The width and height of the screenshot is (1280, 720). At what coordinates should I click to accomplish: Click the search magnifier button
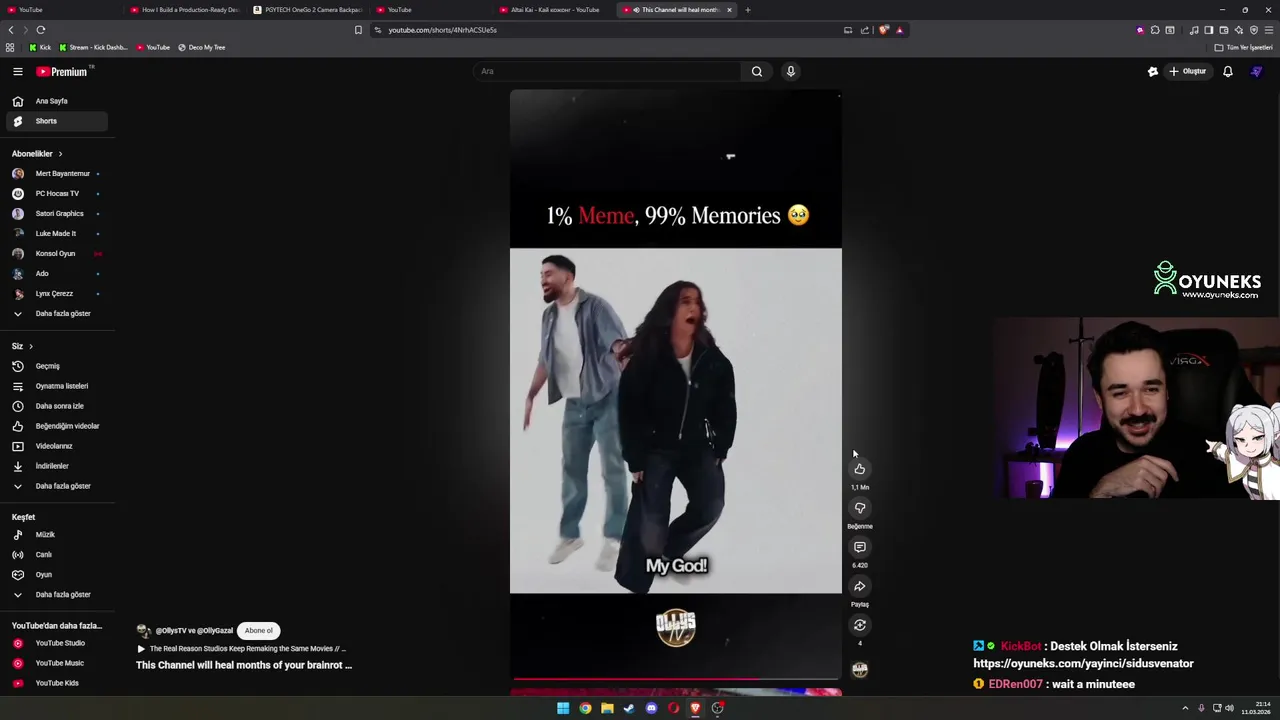tap(757, 71)
